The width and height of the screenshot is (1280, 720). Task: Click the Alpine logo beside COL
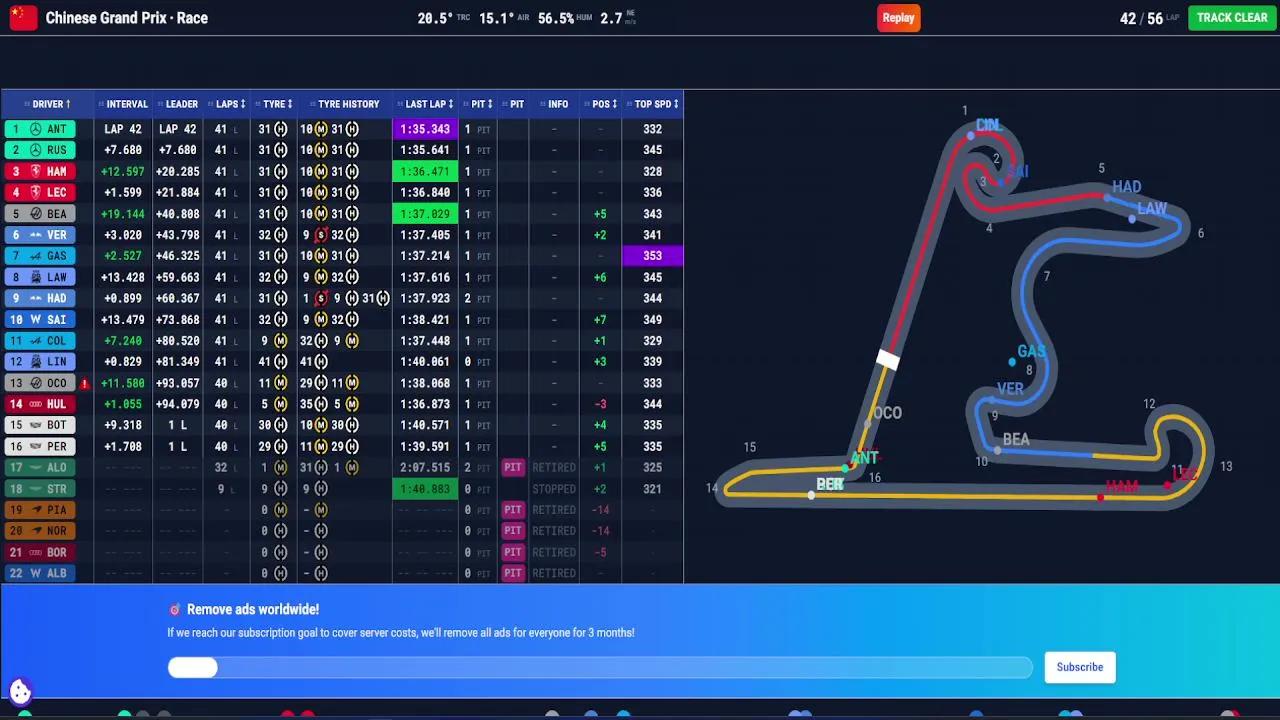click(x=35, y=341)
